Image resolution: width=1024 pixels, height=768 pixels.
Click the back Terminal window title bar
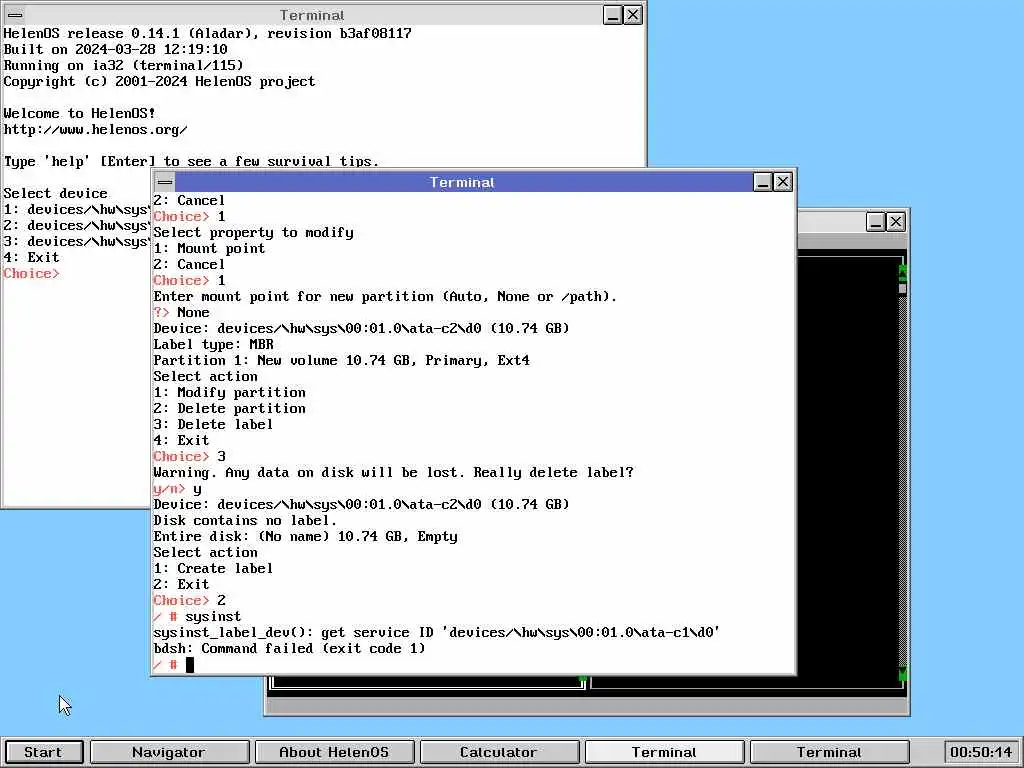[312, 15]
